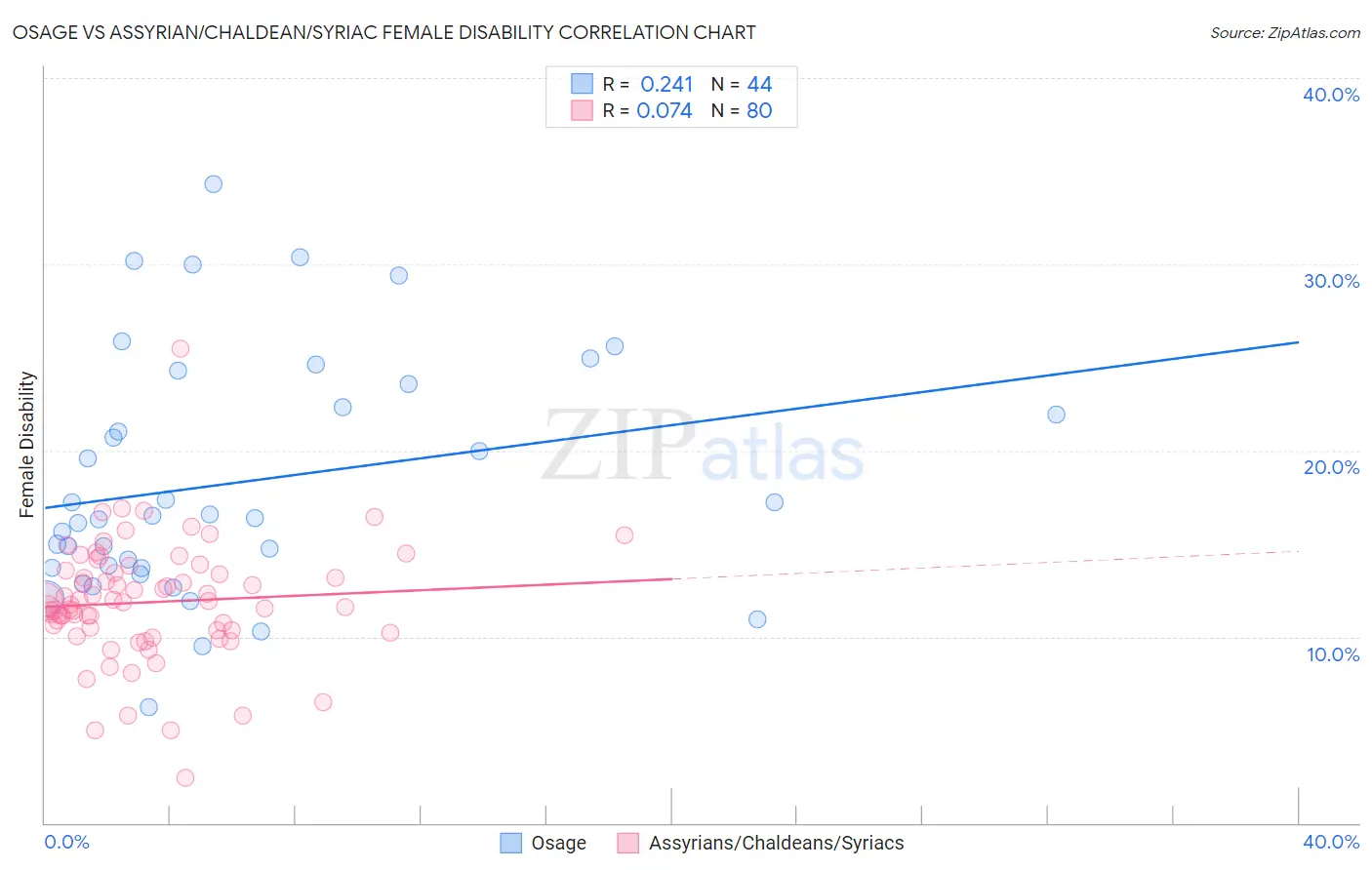Click the 0.241 correlation value

(x=666, y=84)
